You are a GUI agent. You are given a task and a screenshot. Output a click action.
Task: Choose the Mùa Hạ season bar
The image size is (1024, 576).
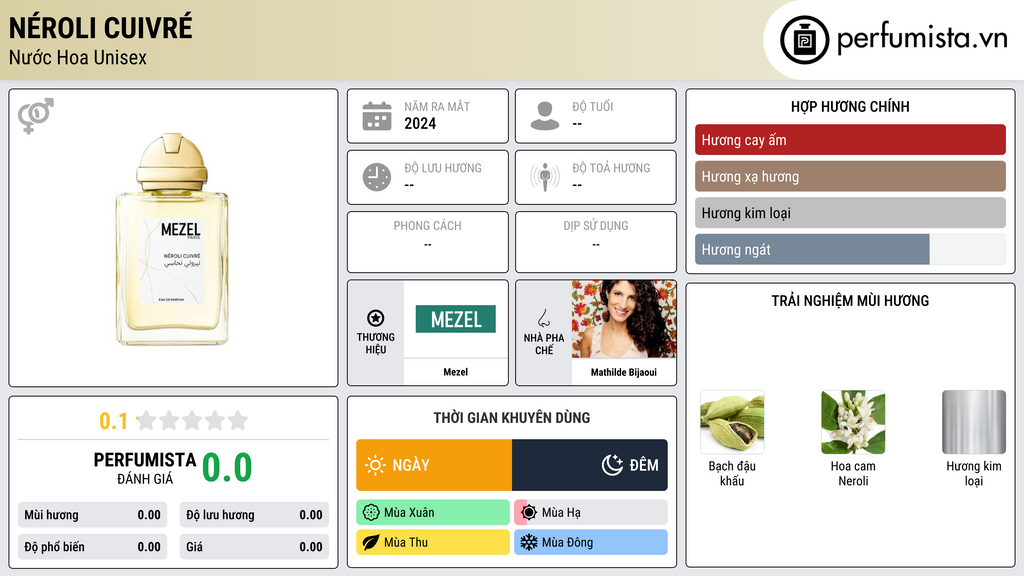coord(591,513)
